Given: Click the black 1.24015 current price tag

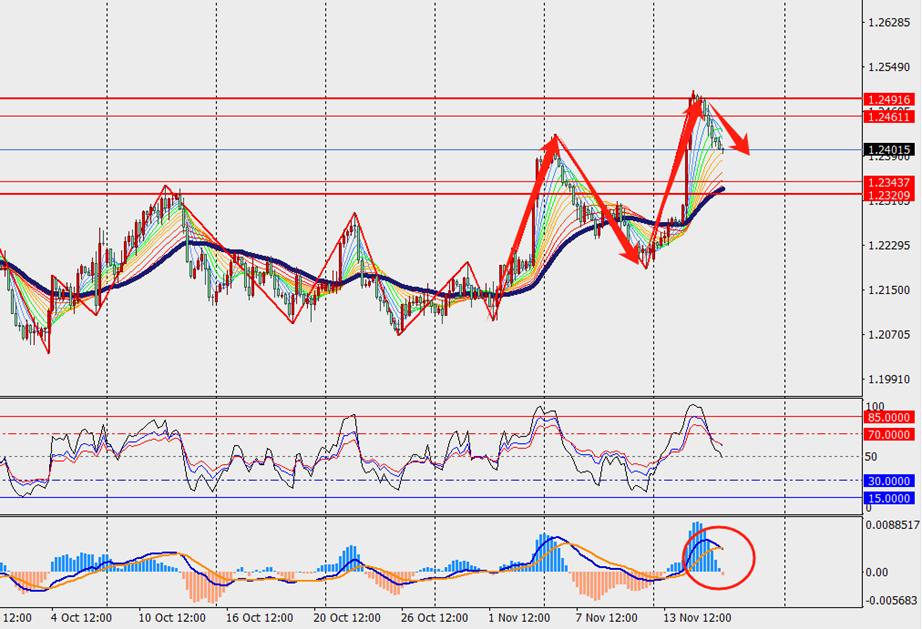Looking at the screenshot, I should (889, 150).
